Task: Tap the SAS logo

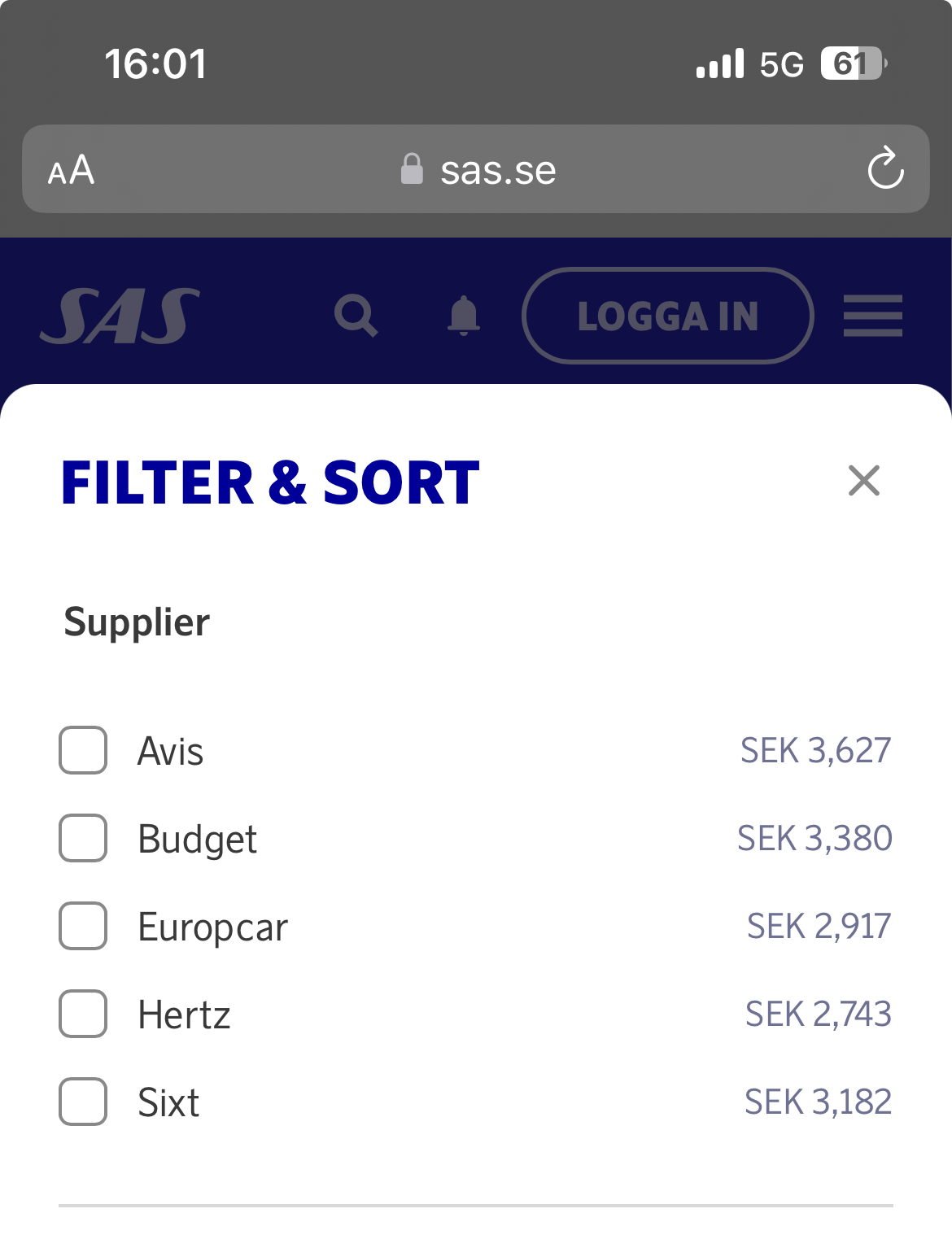Action: [120, 316]
